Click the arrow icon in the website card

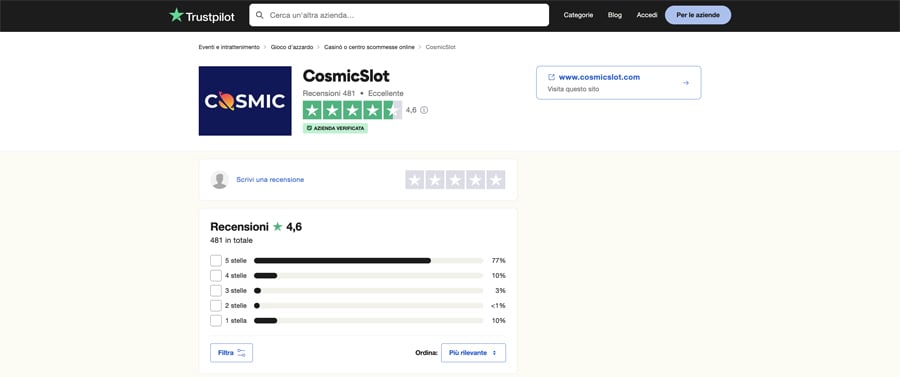(x=685, y=83)
